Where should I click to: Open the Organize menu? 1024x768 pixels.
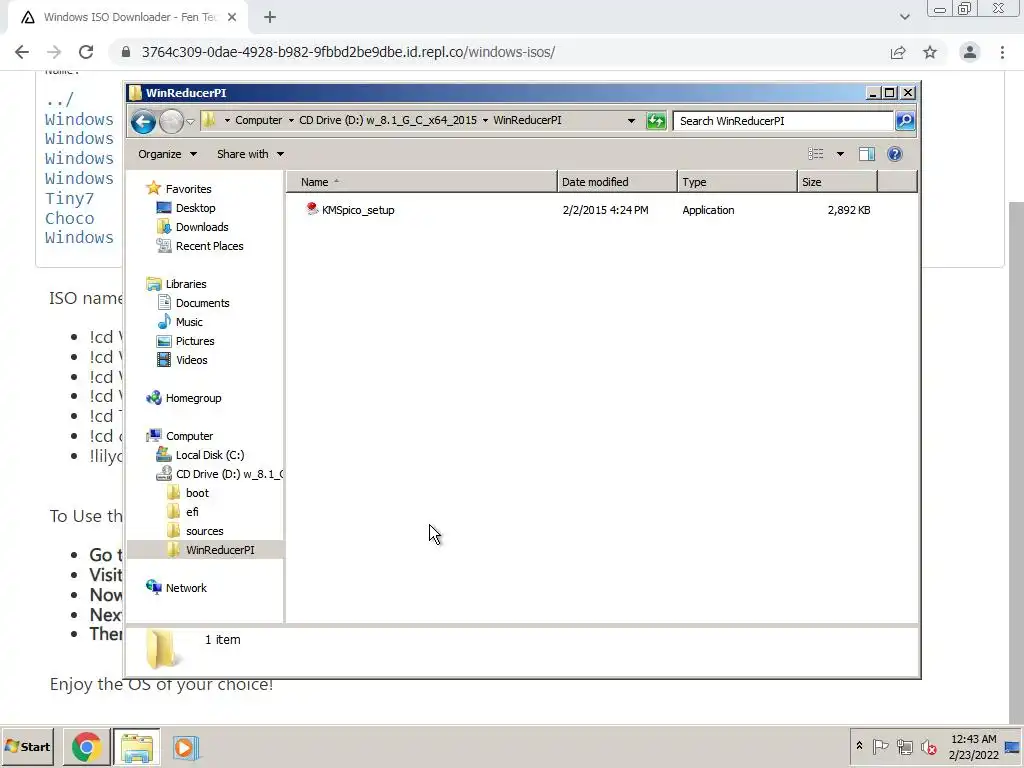(167, 154)
